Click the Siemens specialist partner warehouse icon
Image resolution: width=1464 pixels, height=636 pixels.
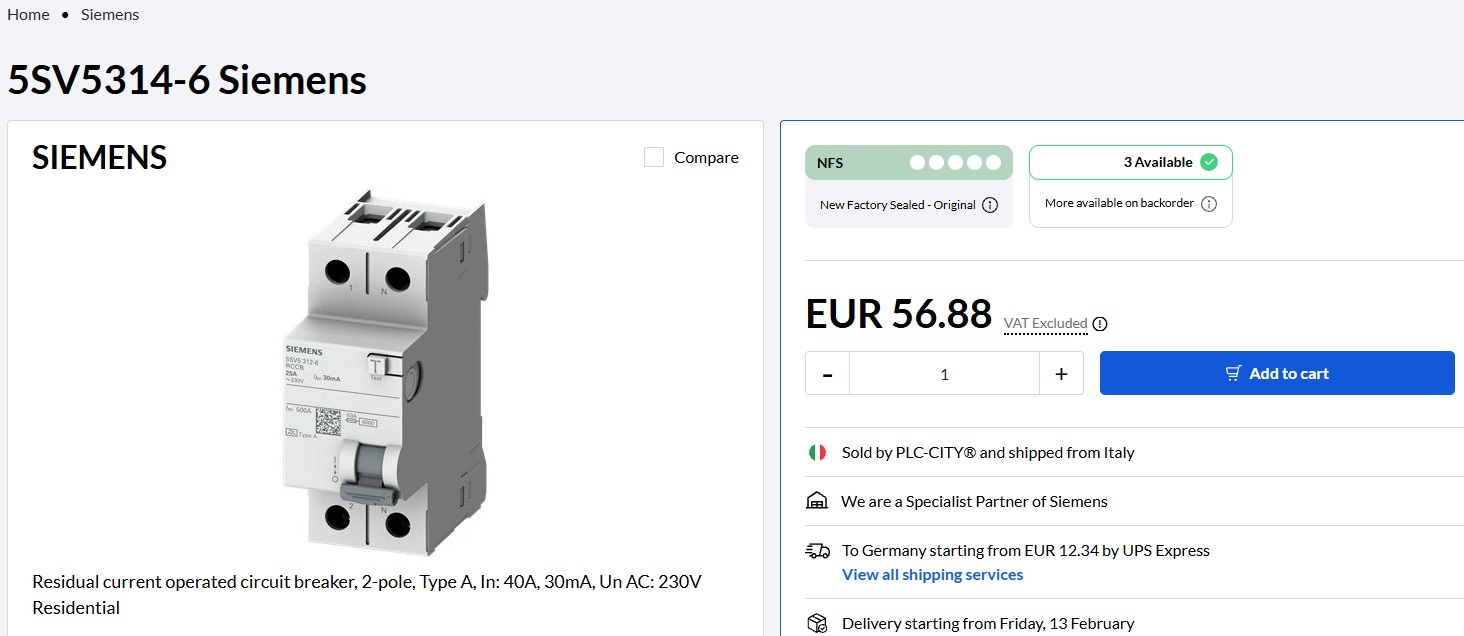(x=817, y=502)
